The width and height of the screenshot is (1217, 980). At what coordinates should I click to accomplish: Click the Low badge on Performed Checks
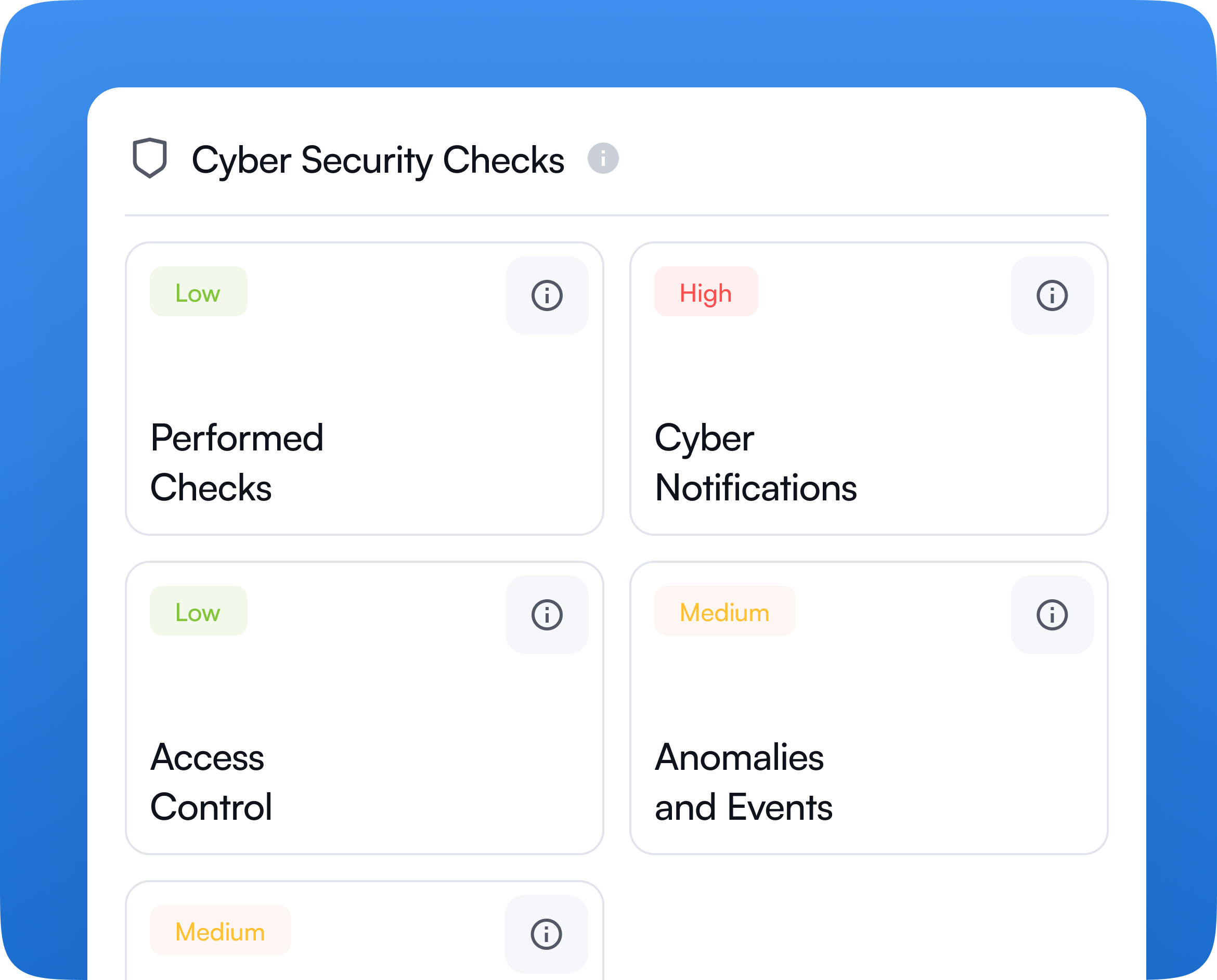(x=198, y=291)
